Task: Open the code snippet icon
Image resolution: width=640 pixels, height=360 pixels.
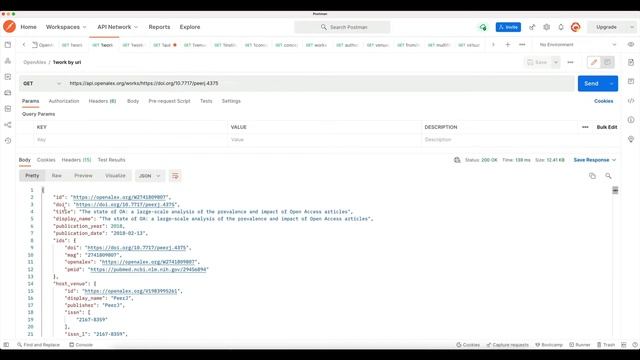Action: 631,101
